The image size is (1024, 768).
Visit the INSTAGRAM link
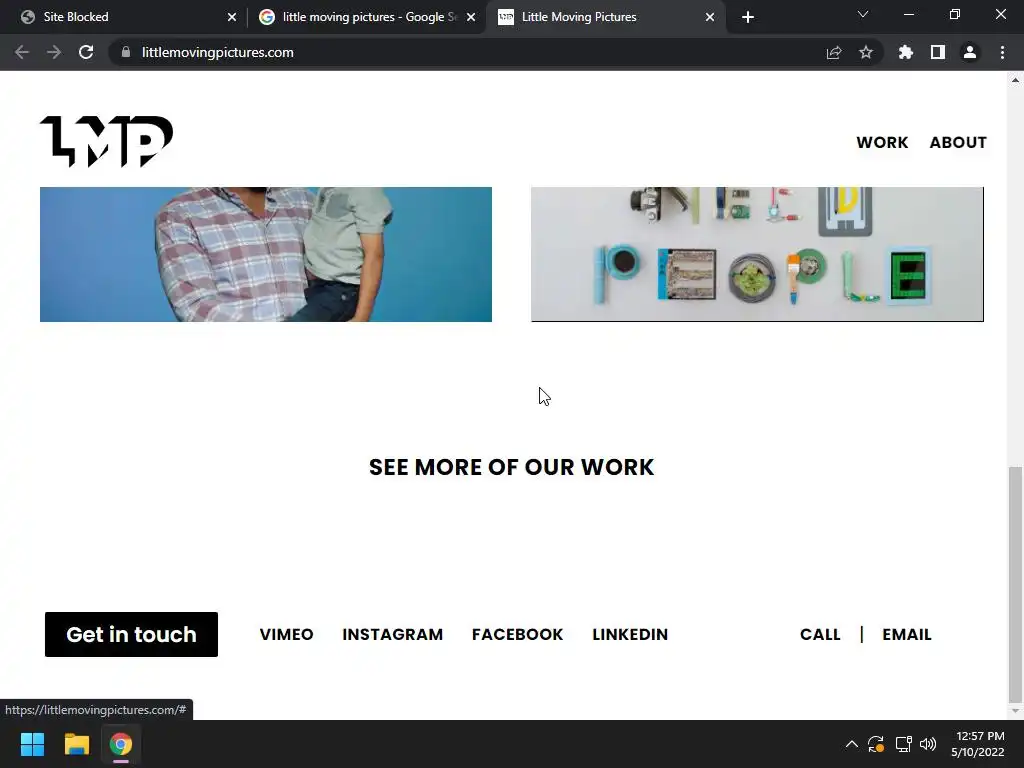coord(392,634)
